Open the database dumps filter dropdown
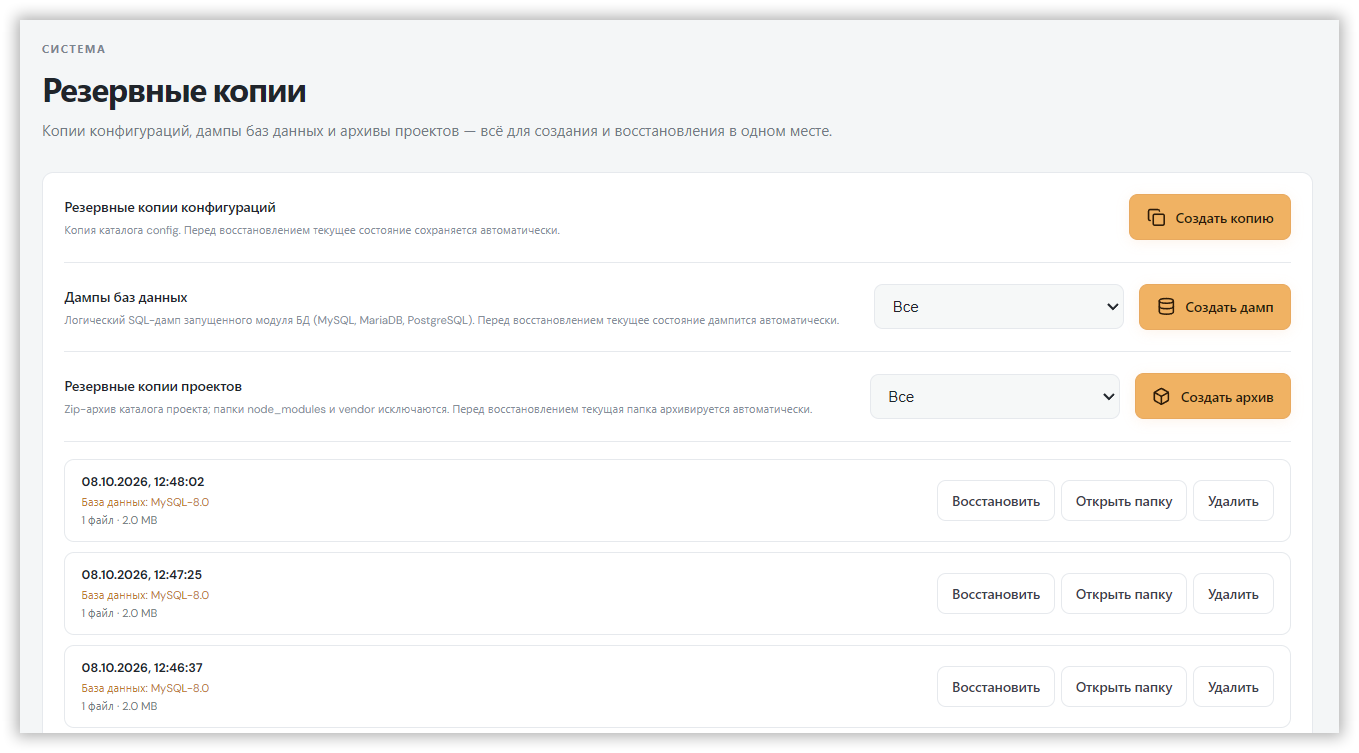 click(999, 307)
